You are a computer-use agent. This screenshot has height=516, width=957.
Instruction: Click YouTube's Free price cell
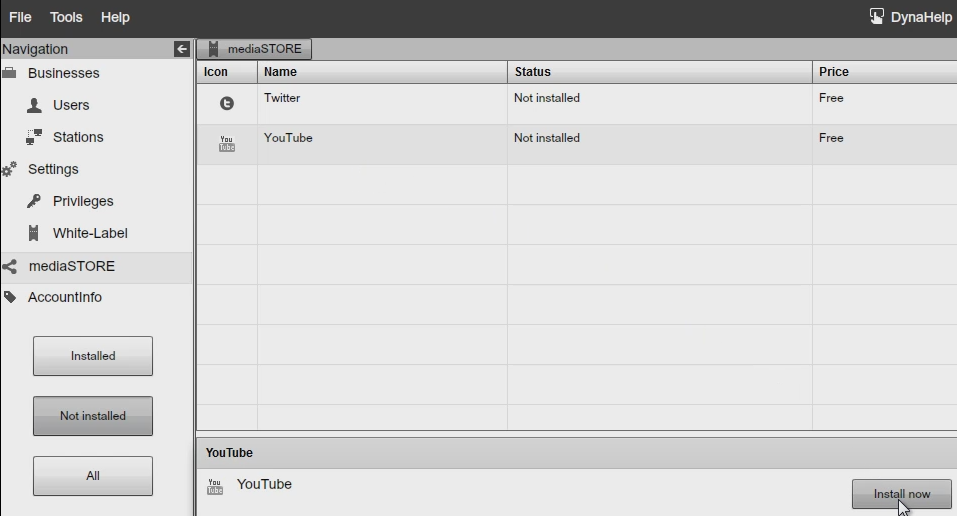pyautogui.click(x=884, y=145)
